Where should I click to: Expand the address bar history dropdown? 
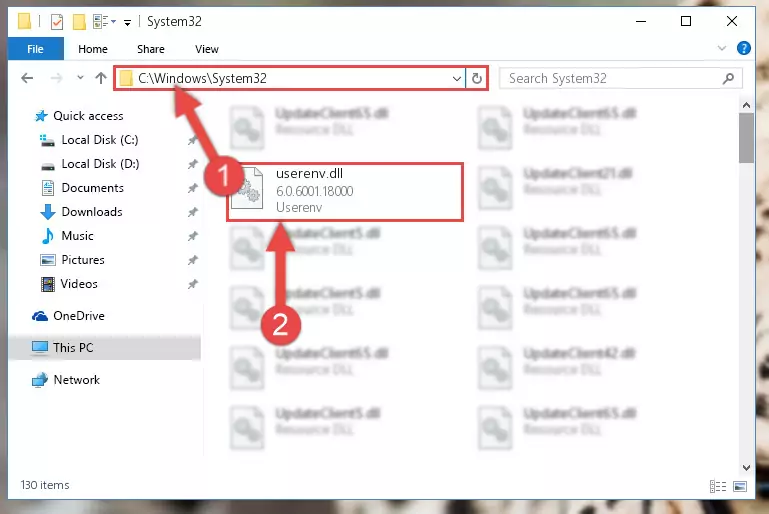pyautogui.click(x=457, y=78)
